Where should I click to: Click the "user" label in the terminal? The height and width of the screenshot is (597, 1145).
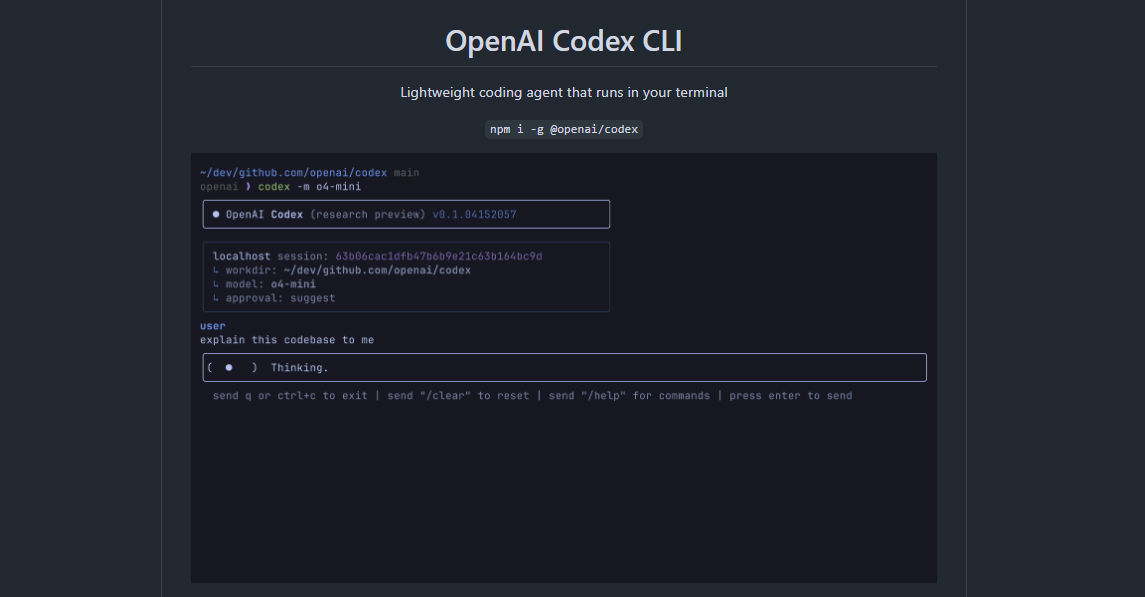pos(213,326)
